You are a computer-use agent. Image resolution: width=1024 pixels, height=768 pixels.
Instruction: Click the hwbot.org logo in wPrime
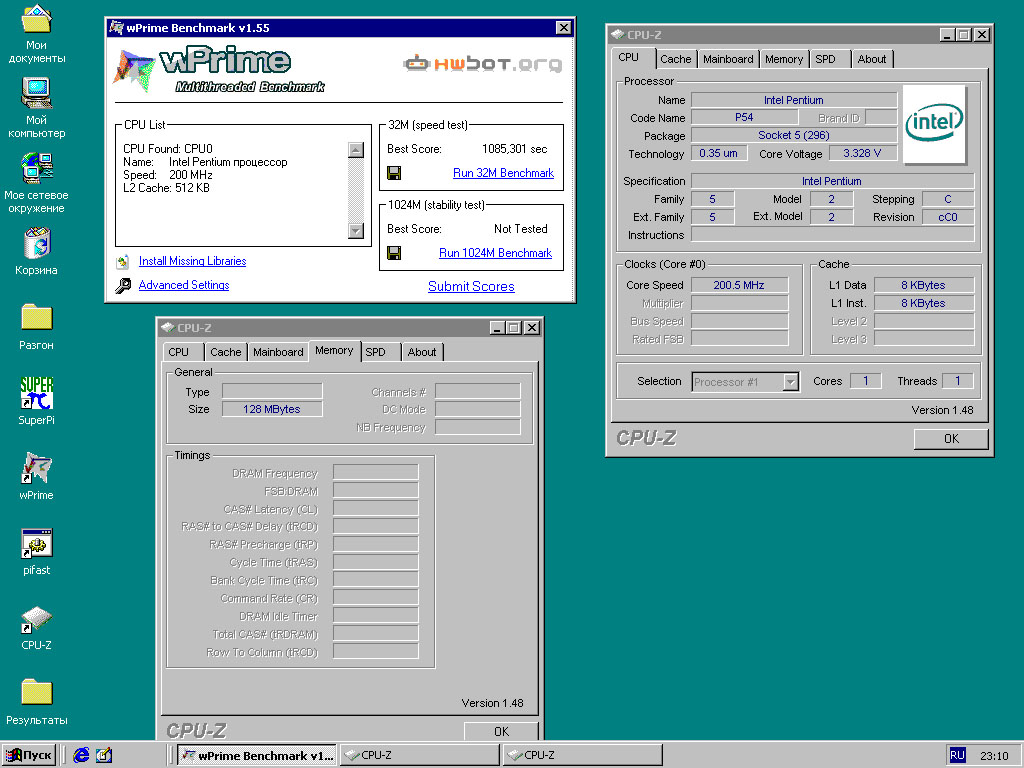483,63
